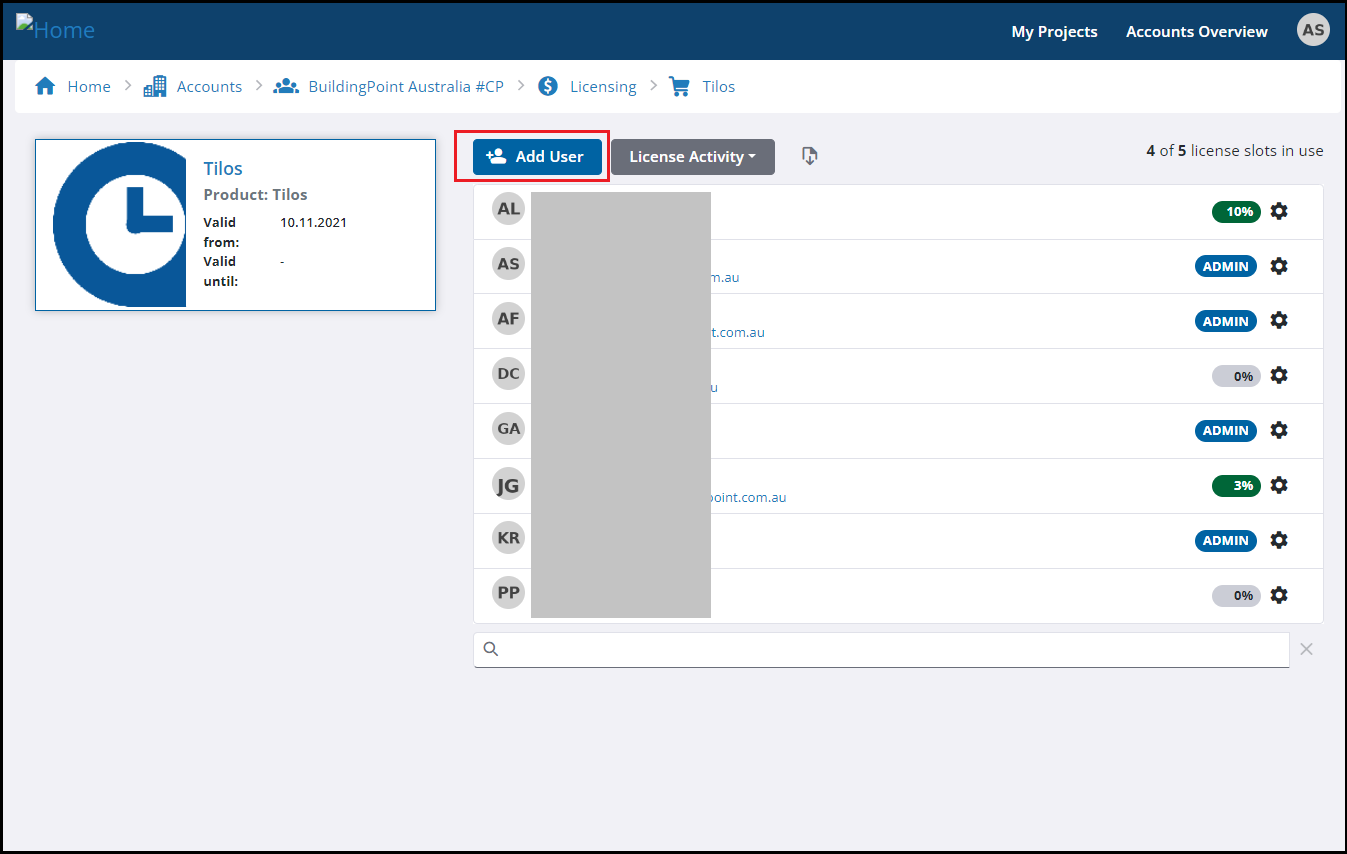1347x854 pixels.
Task: Click the BuildingPoint Australia group icon
Action: (286, 86)
